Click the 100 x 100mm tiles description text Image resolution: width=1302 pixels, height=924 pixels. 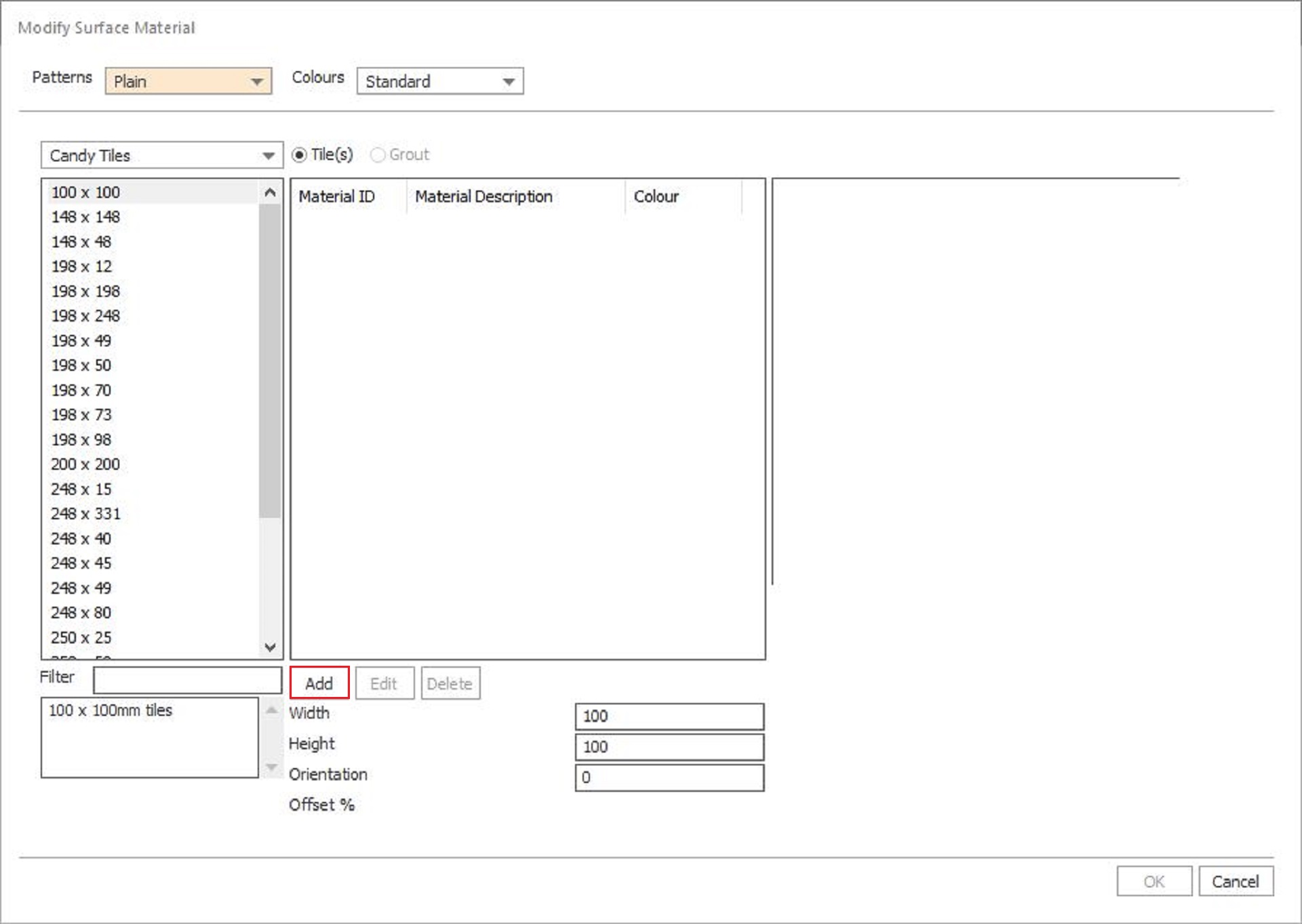point(111,710)
